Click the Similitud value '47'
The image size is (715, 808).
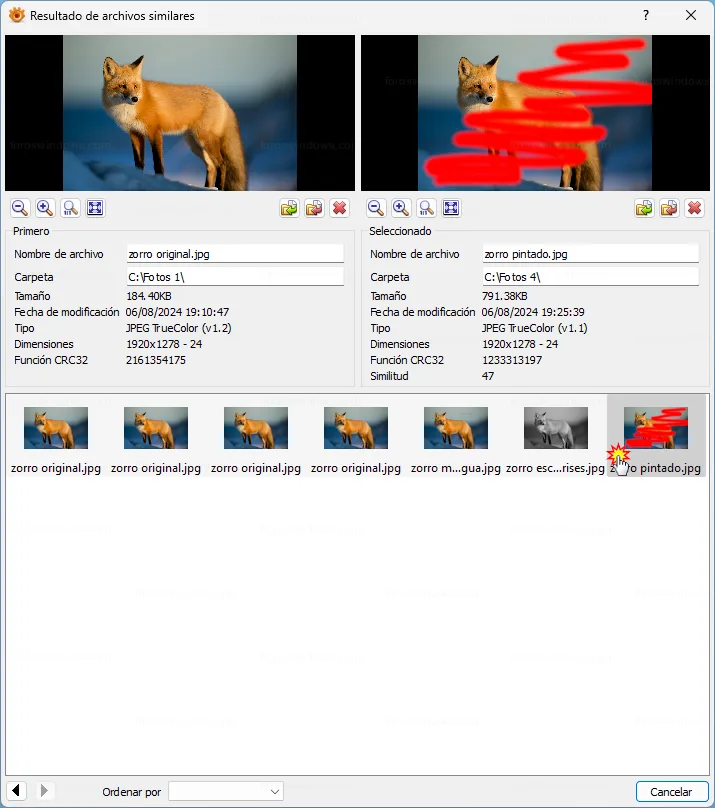(x=488, y=376)
